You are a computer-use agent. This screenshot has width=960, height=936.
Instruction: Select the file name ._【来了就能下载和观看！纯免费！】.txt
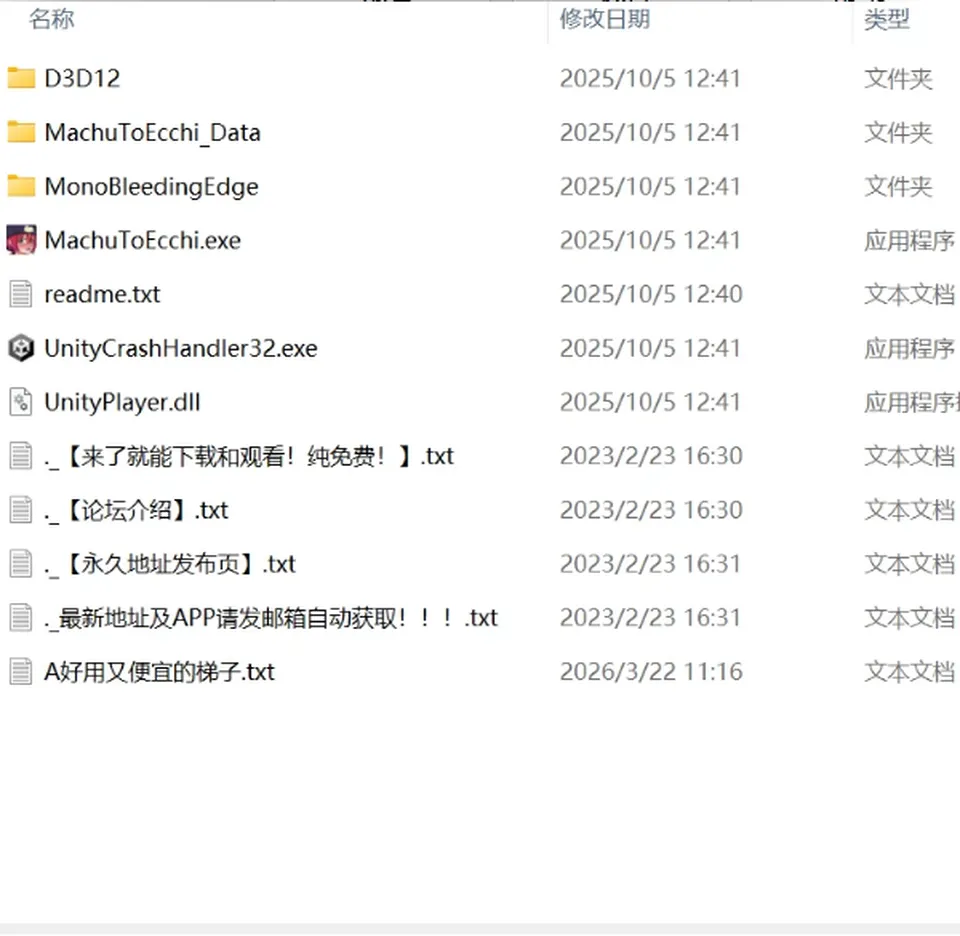tap(249, 456)
